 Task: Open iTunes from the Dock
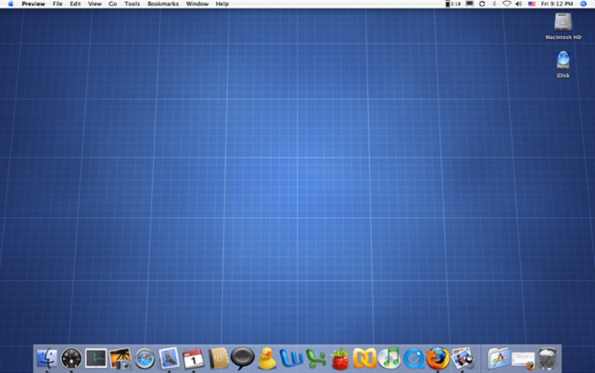pyautogui.click(x=389, y=359)
